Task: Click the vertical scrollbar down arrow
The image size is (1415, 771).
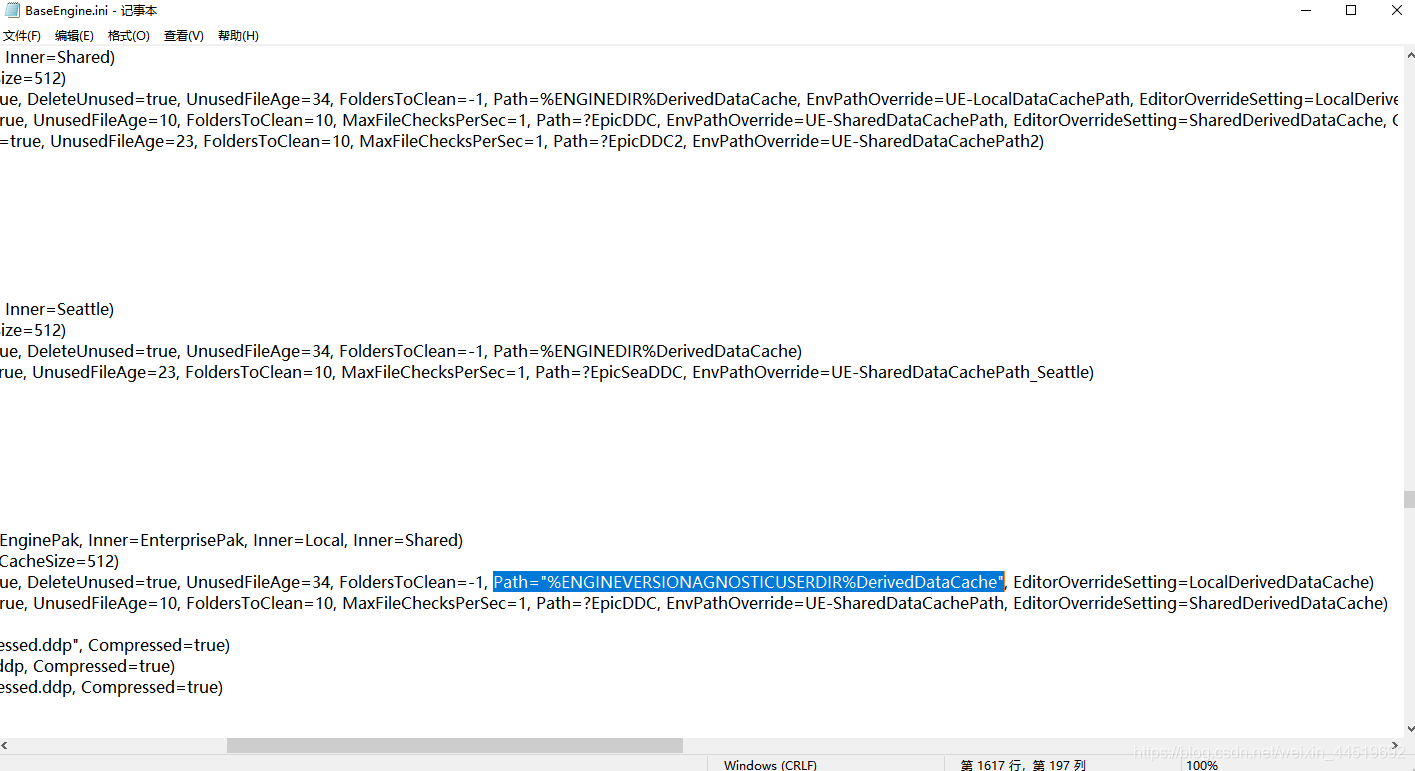Action: click(x=1408, y=729)
